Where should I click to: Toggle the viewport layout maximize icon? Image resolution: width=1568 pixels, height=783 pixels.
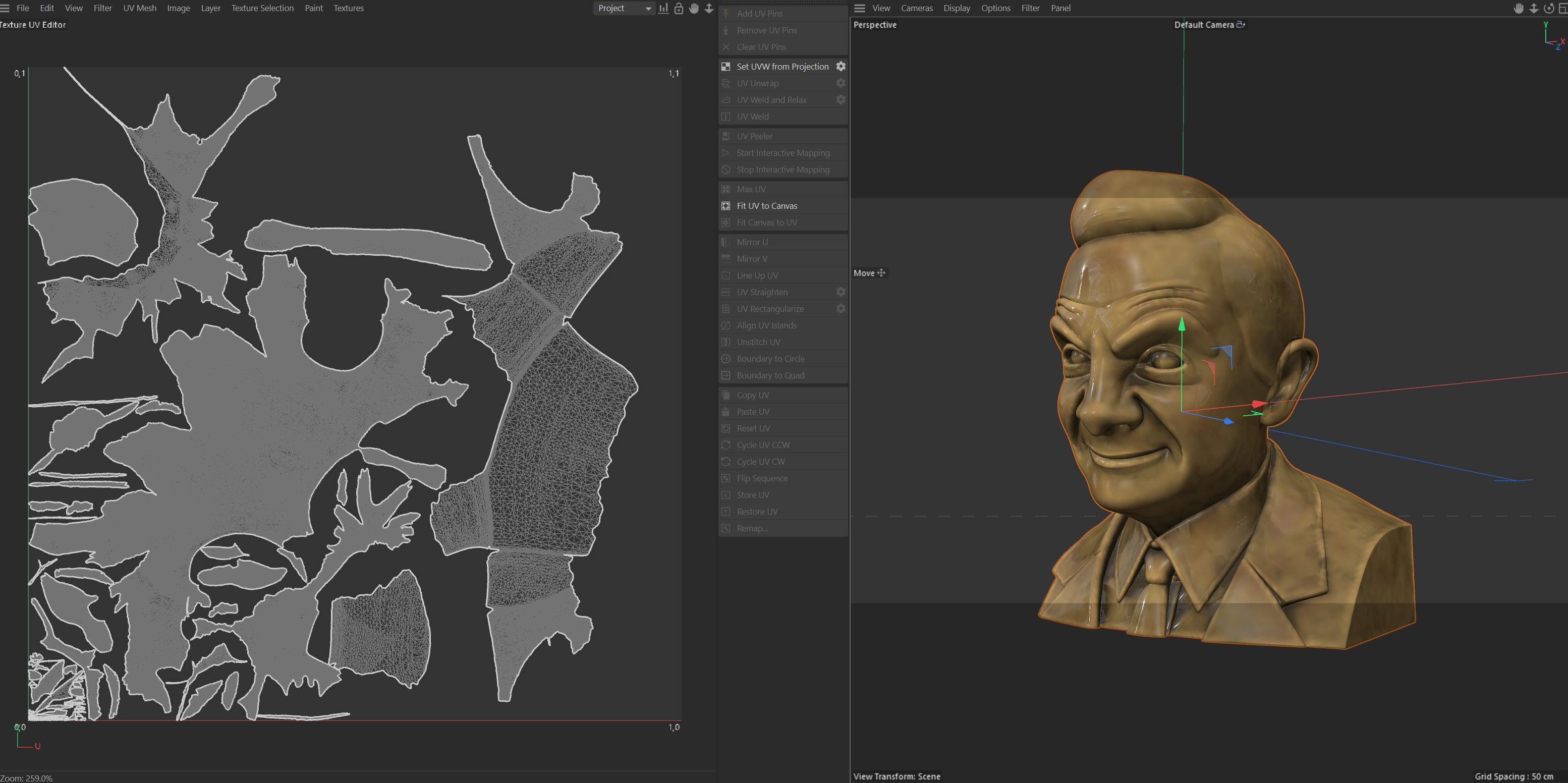tap(1562, 8)
